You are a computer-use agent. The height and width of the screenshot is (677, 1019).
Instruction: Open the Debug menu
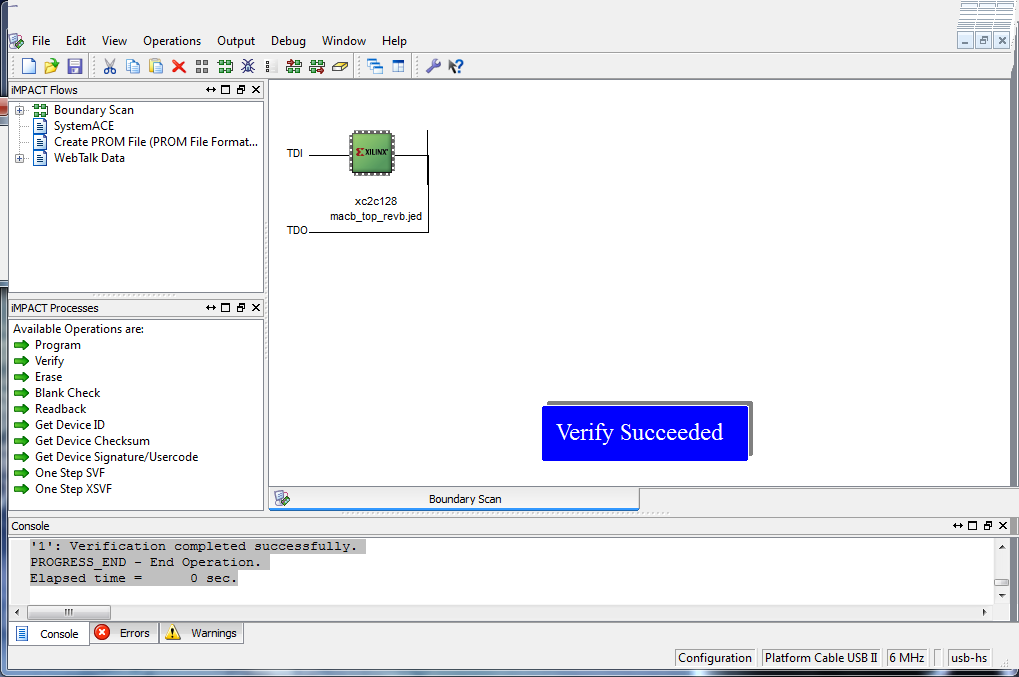(289, 41)
